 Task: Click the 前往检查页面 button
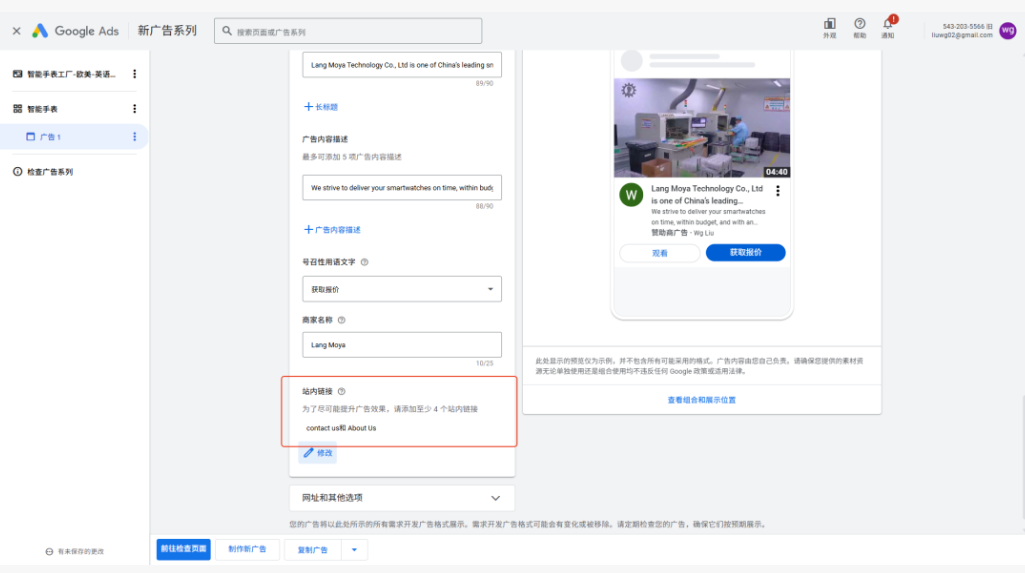[x=183, y=549]
